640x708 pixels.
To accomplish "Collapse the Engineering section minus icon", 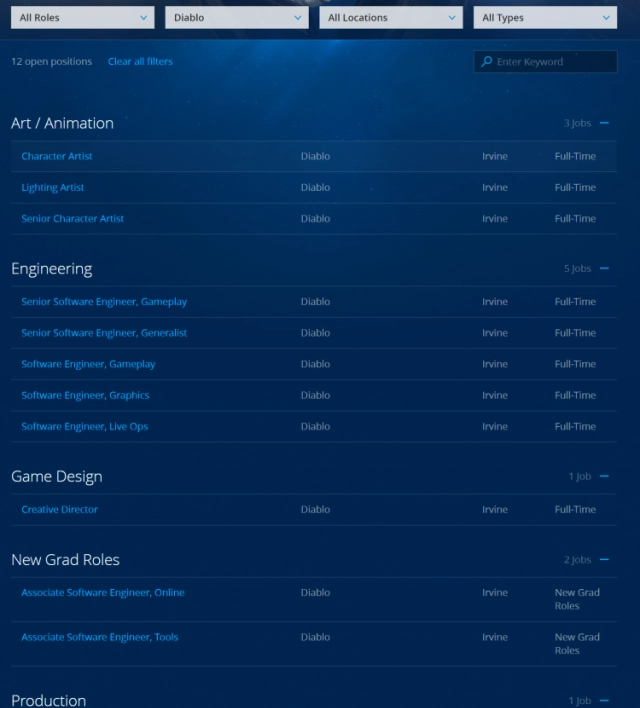I will pyautogui.click(x=604, y=269).
